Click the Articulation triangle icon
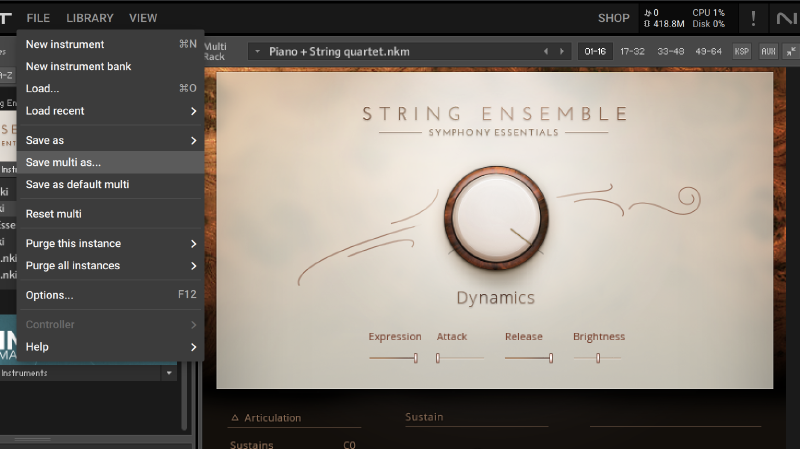The image size is (800, 449). [x=235, y=418]
